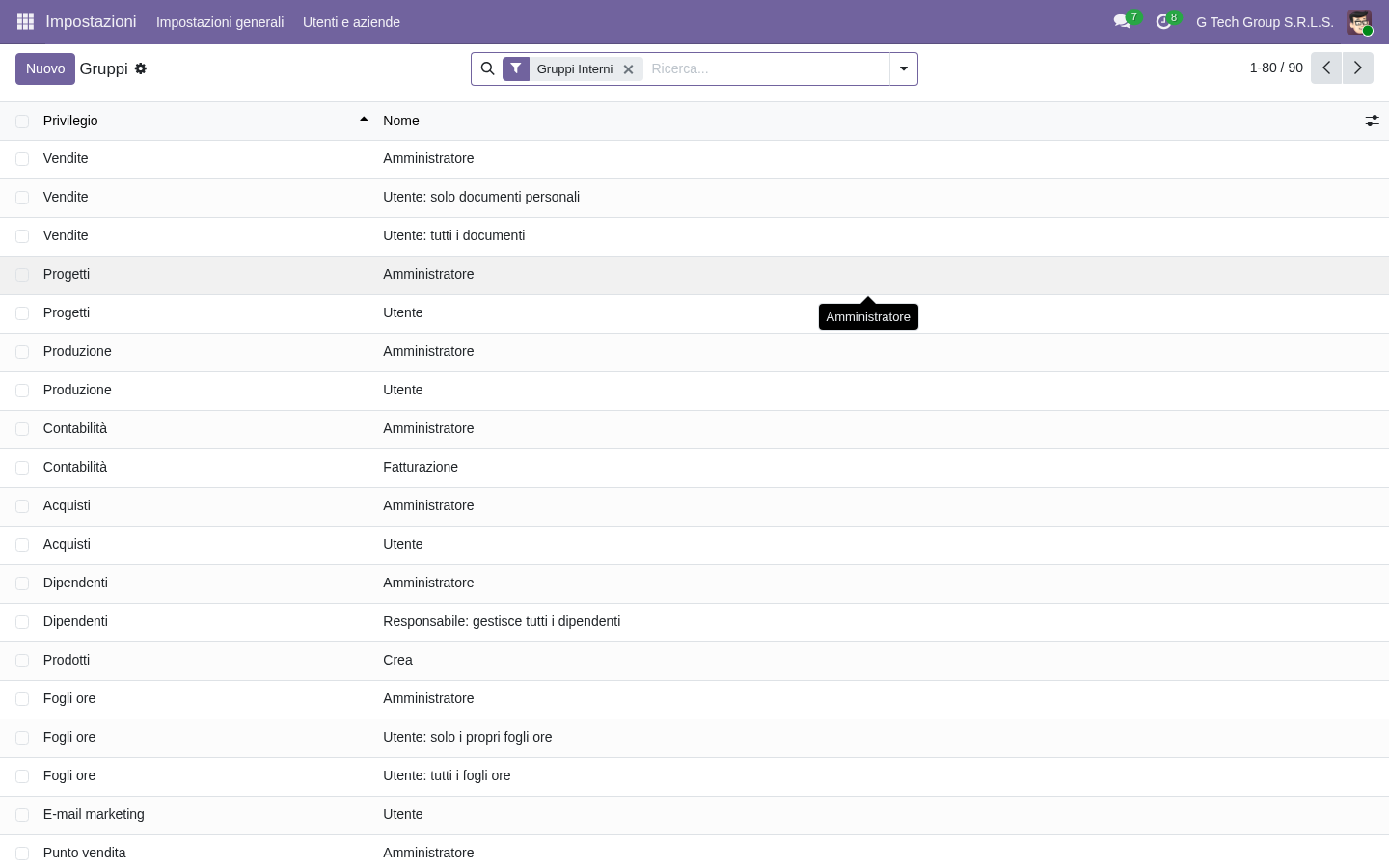Open Punto vendita Amministratore row
The height and width of the screenshot is (868, 1389).
694,852
